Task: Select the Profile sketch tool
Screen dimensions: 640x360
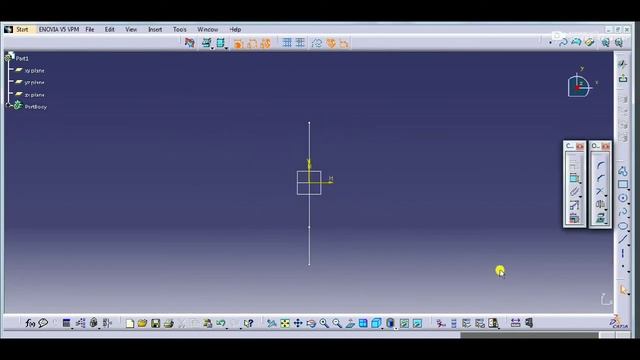Action: [x=622, y=171]
